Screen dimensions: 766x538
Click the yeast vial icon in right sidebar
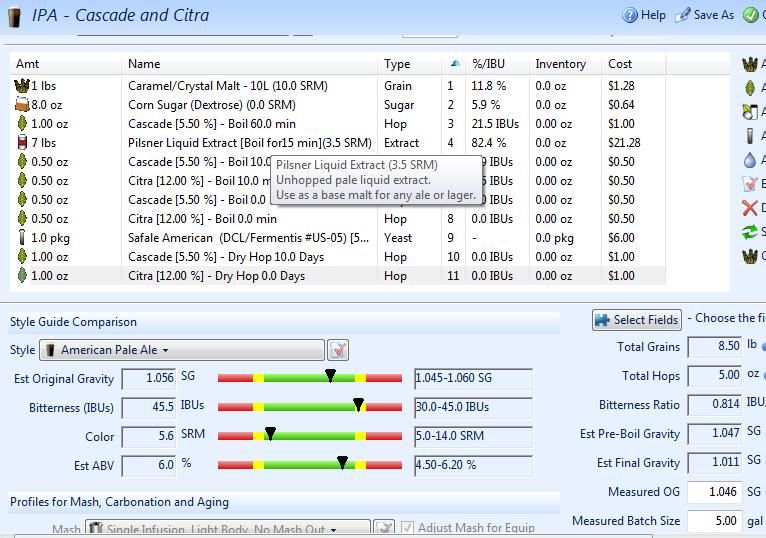[750, 136]
